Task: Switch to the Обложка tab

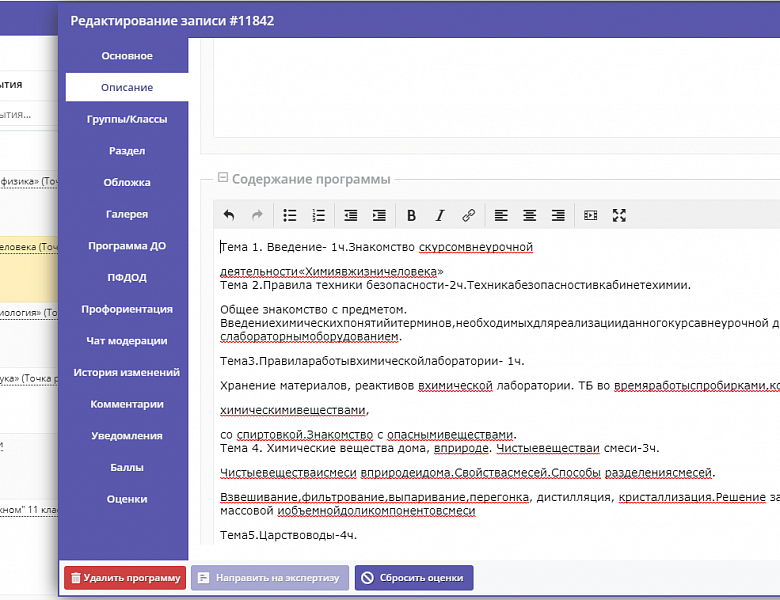Action: point(127,183)
